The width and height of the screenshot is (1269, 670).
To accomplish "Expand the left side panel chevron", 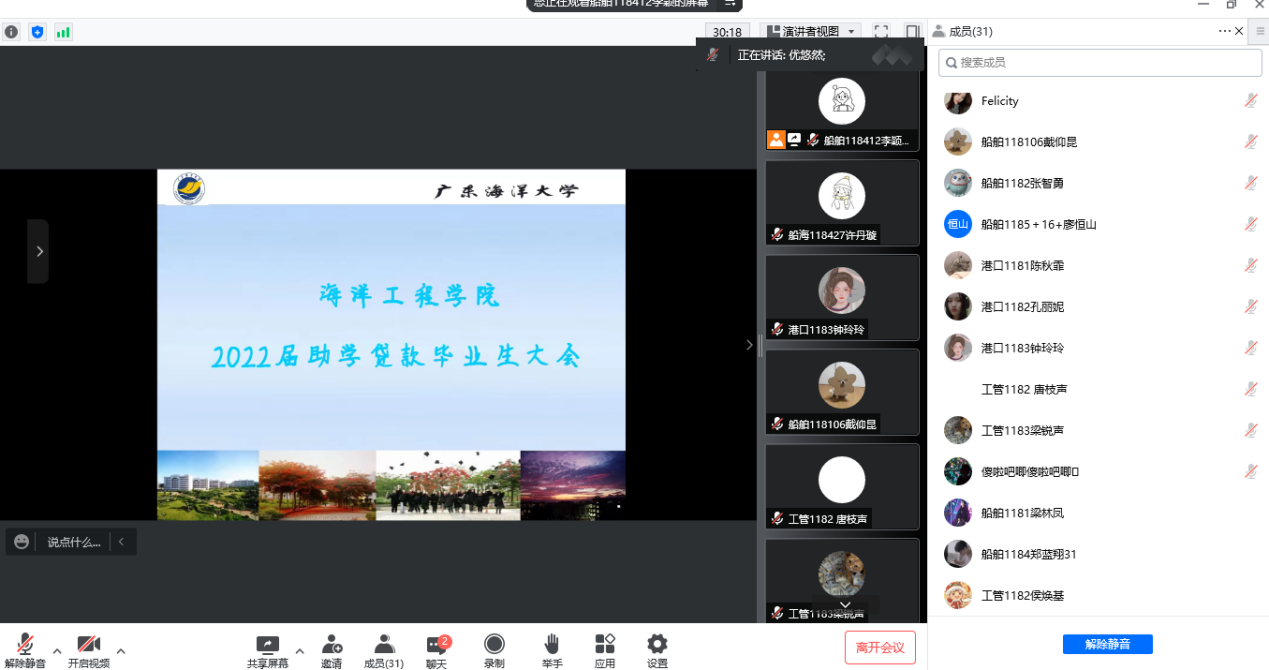I will coord(38,251).
